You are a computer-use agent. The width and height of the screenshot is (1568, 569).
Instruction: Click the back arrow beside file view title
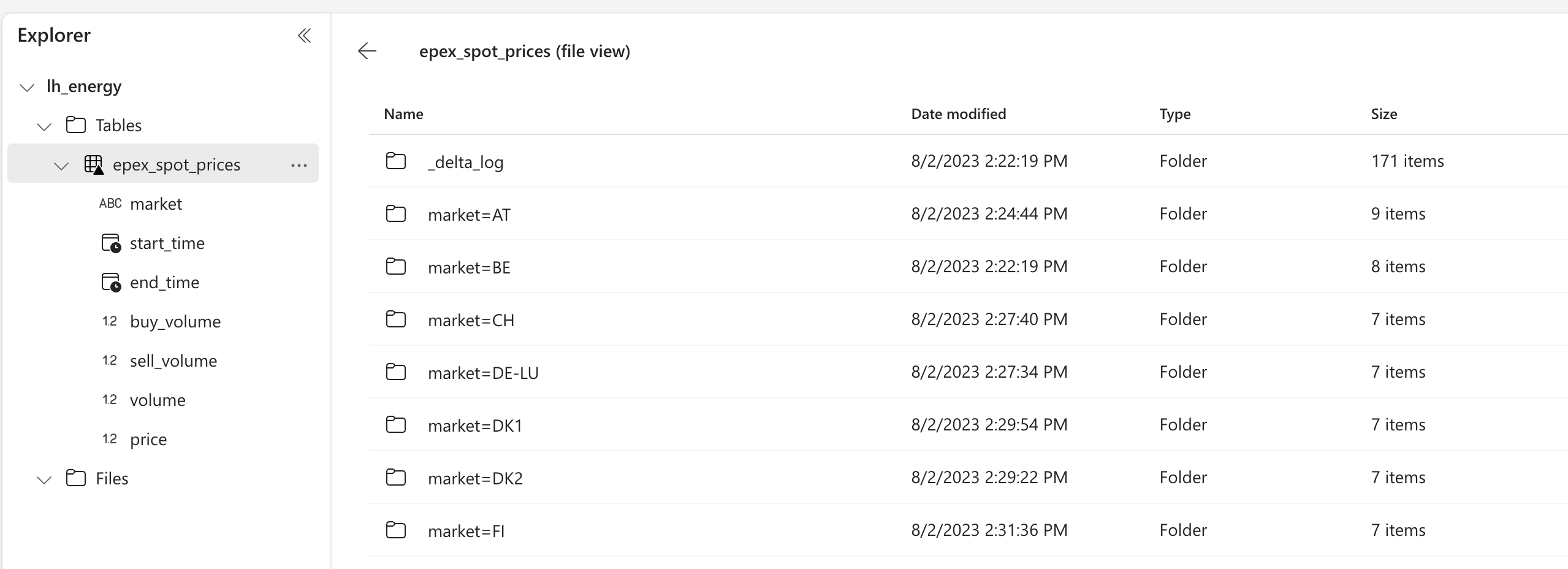tap(367, 51)
